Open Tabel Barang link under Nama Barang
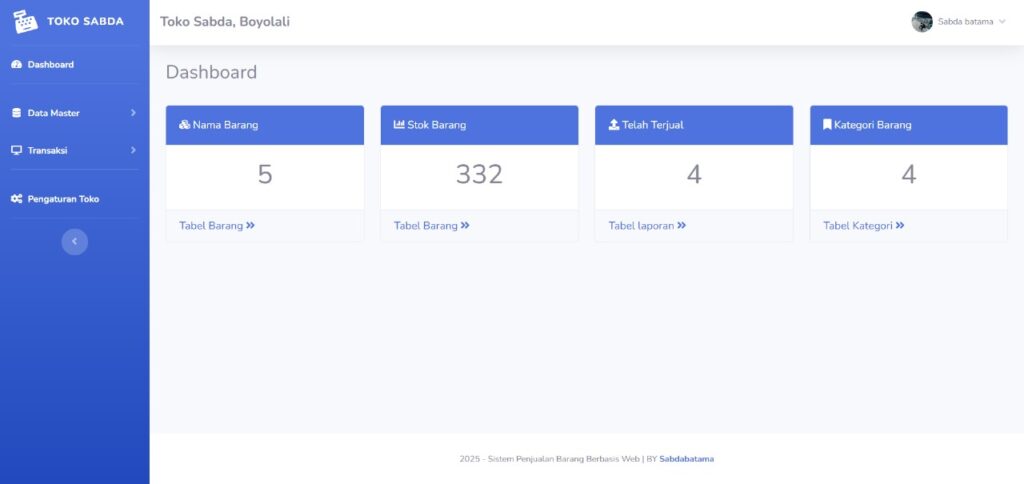 217,225
